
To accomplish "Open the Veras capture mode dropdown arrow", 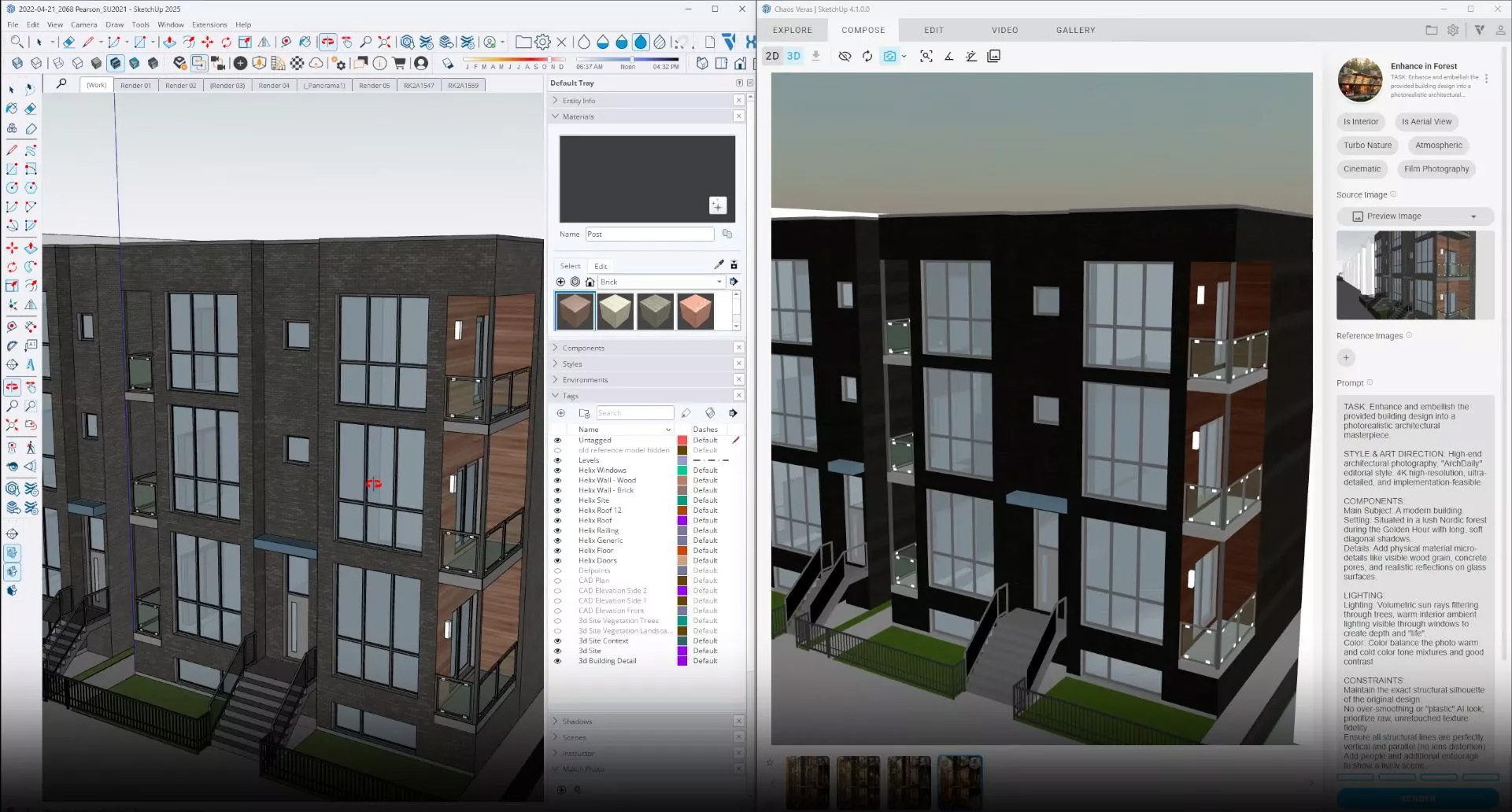I will (x=904, y=57).
